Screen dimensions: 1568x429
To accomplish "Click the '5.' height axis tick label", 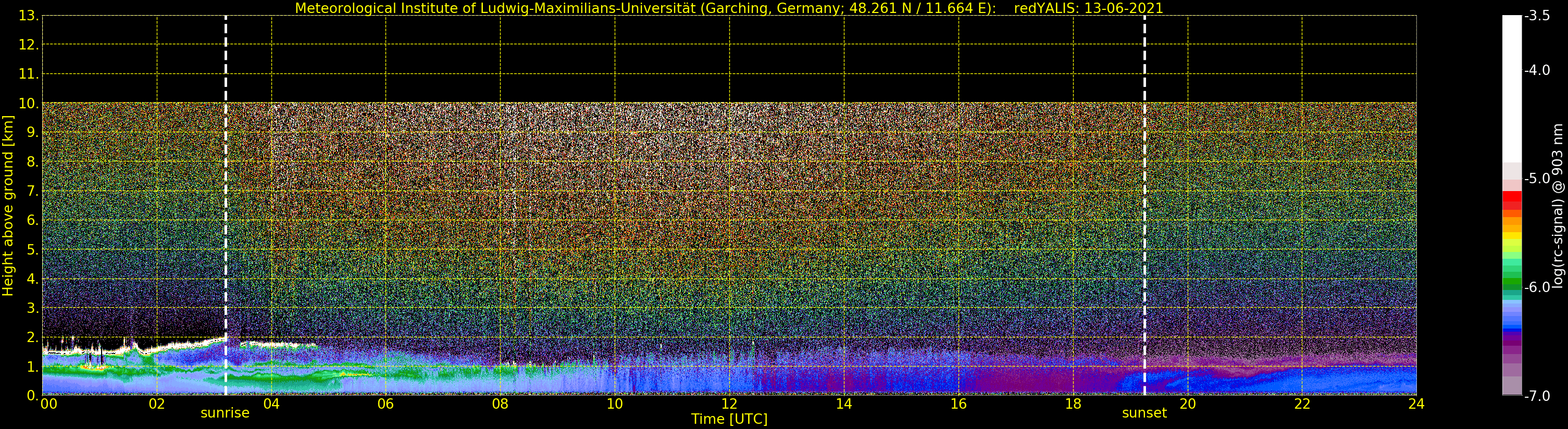I will pyautogui.click(x=33, y=249).
